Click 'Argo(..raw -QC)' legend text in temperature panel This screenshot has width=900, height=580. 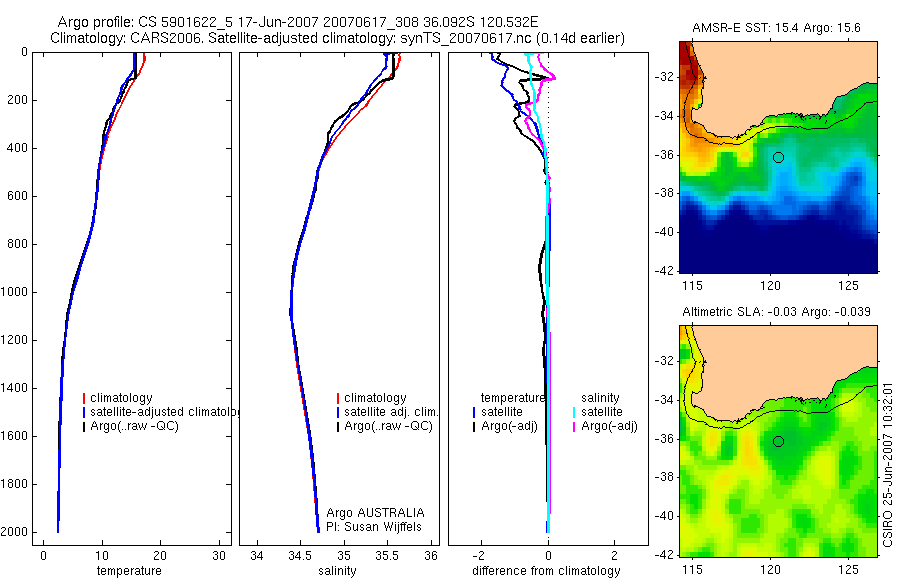click(x=134, y=426)
